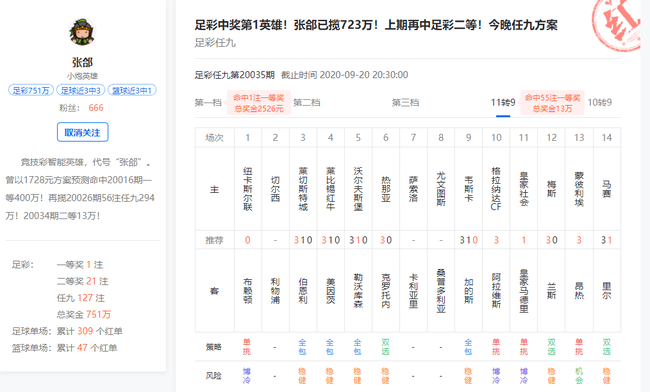Viewport: 650px width, 392px height.
Task: Switch to the 第一档 tab
Action: click(x=208, y=102)
